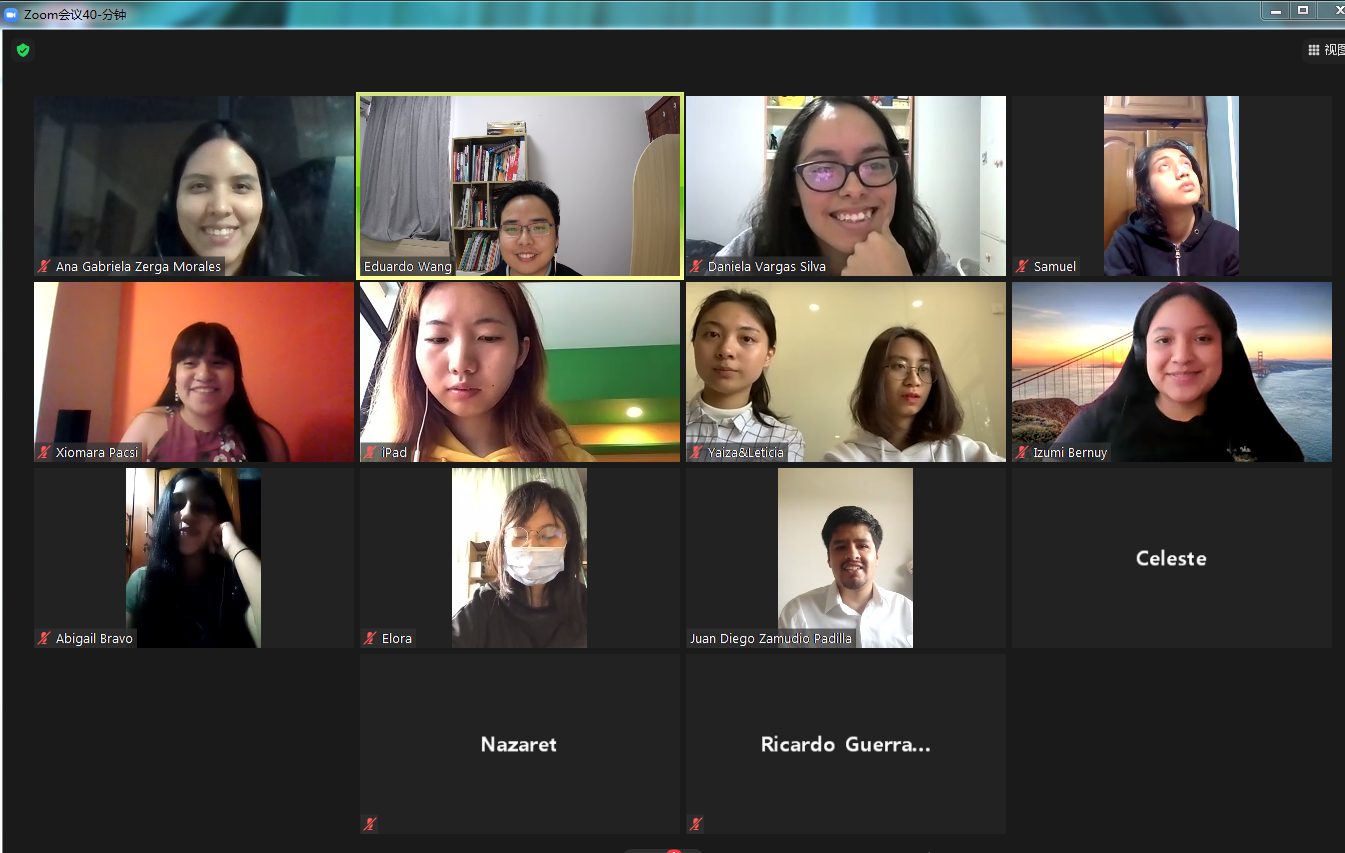Screen dimensions: 1345x853
Task: Click muted mic icon next to Elora
Action: [x=370, y=639]
